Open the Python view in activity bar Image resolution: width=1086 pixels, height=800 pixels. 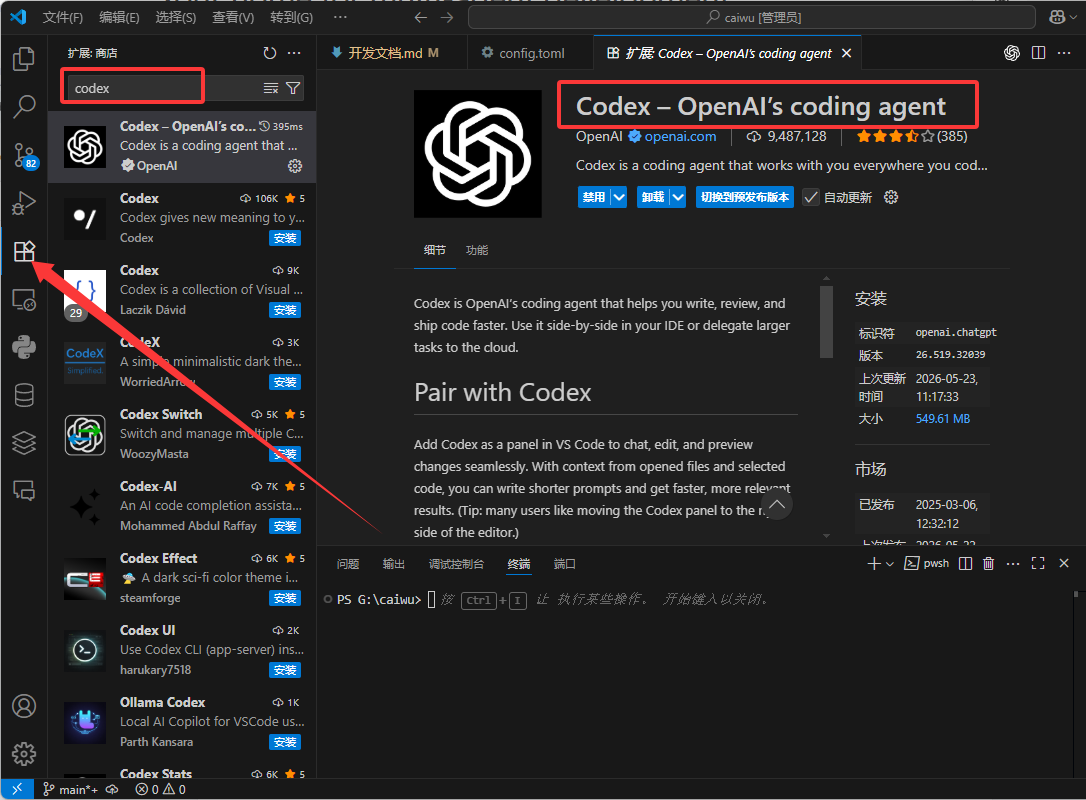pos(24,347)
